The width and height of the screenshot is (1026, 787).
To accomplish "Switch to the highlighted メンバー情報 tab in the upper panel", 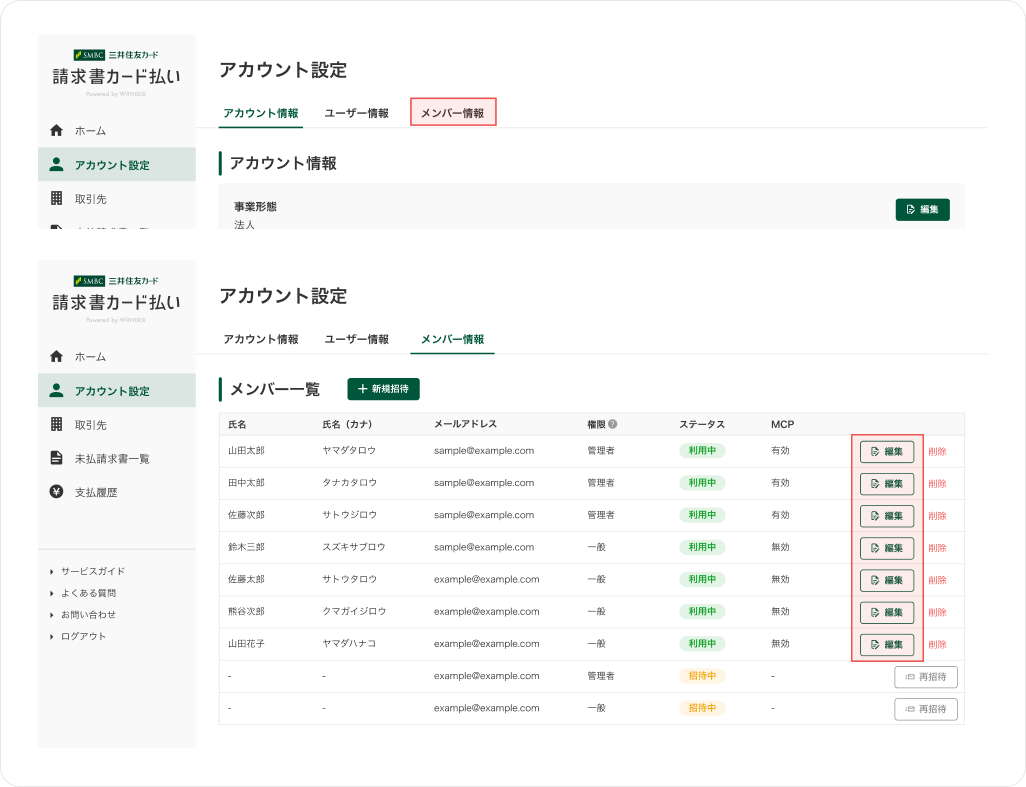I will tap(453, 113).
